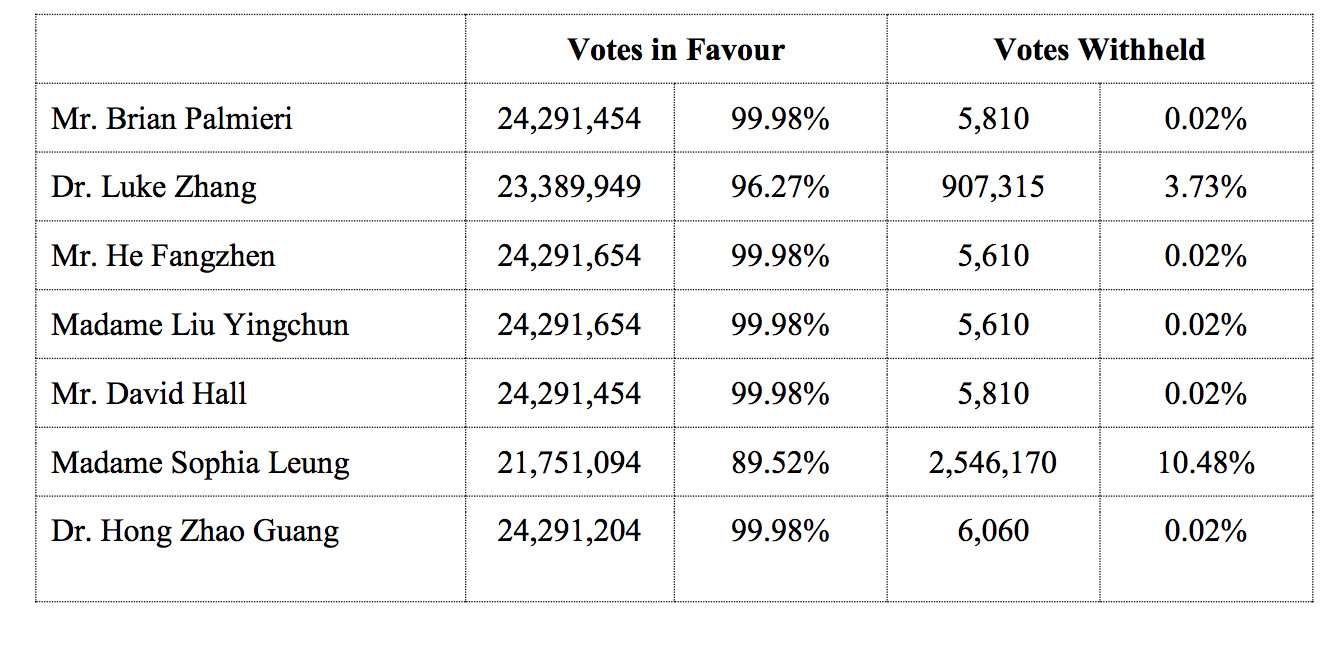
Task: Click the 23,389,949 votes cell
Action: pos(570,187)
